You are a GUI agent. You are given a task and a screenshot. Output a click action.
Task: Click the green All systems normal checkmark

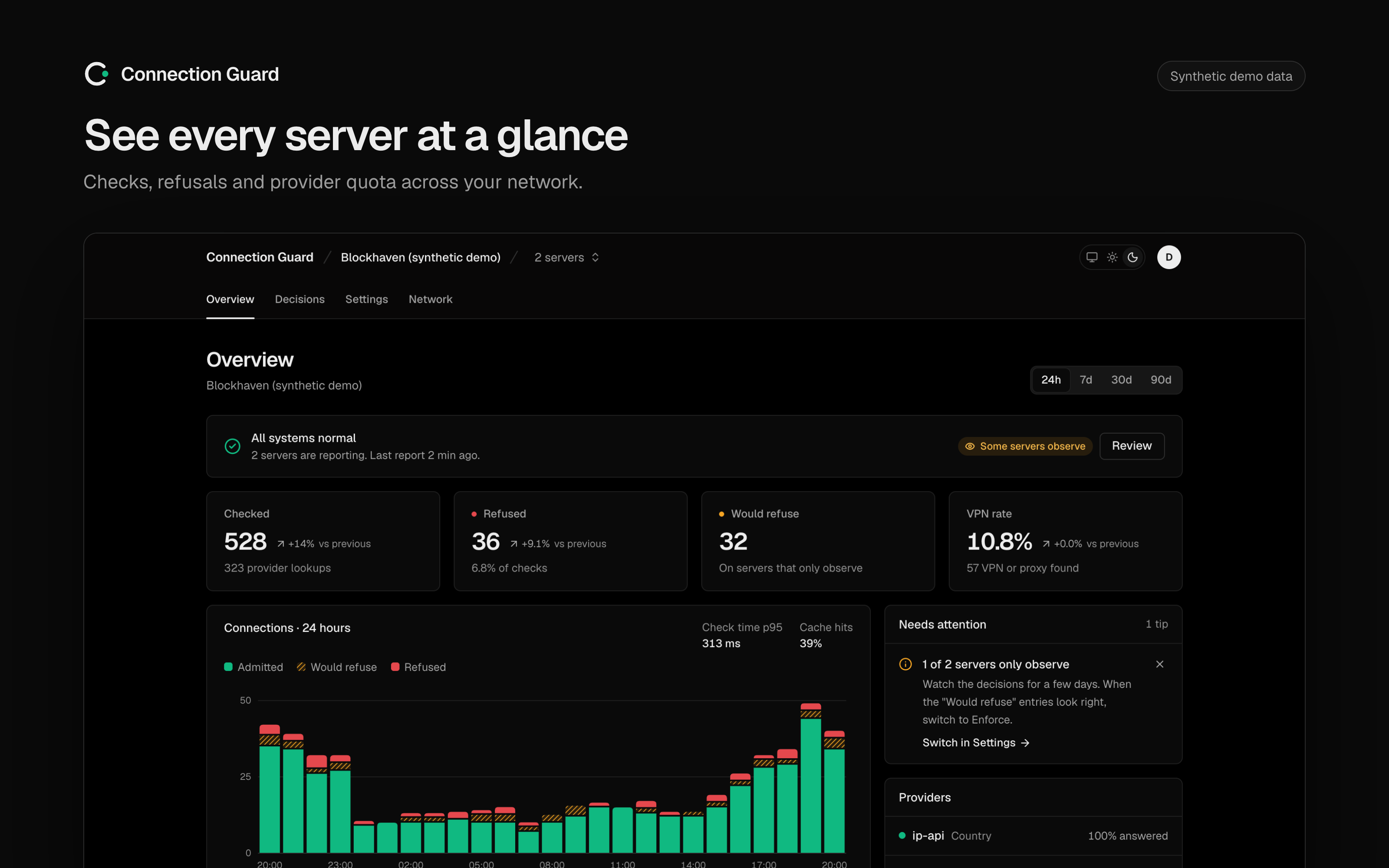pos(233,446)
